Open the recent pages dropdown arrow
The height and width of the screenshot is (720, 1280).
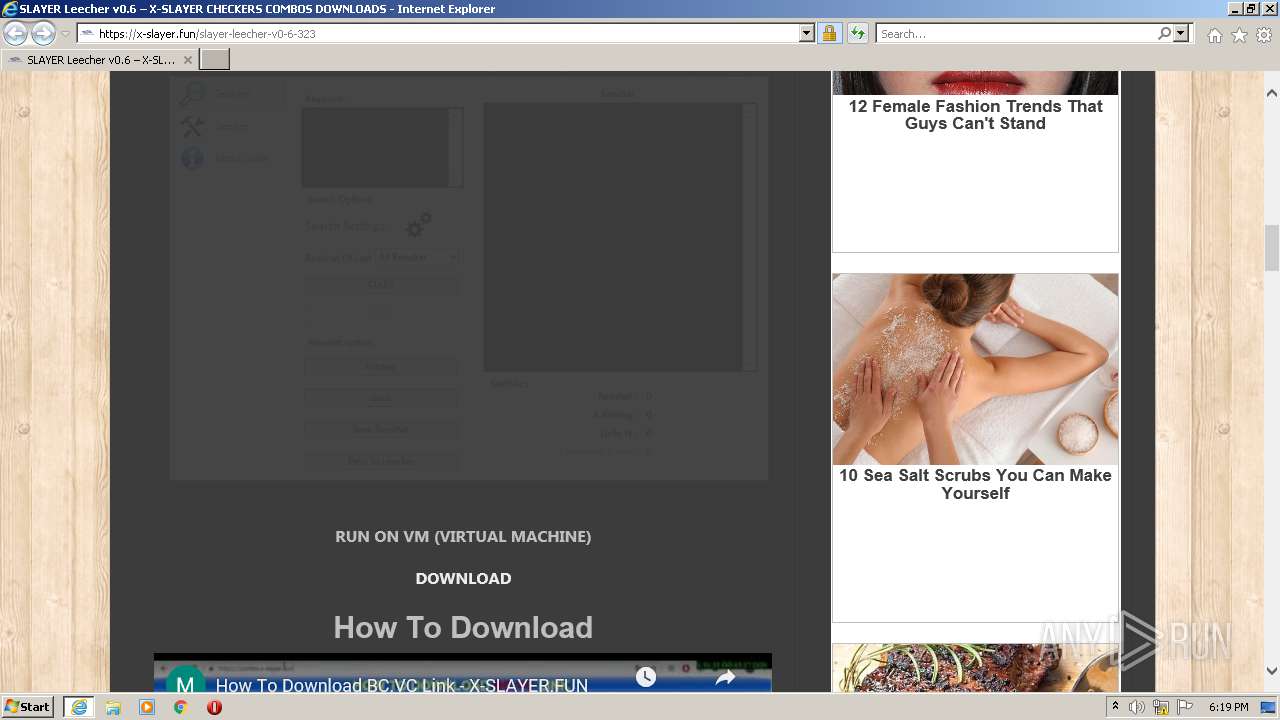click(x=65, y=34)
